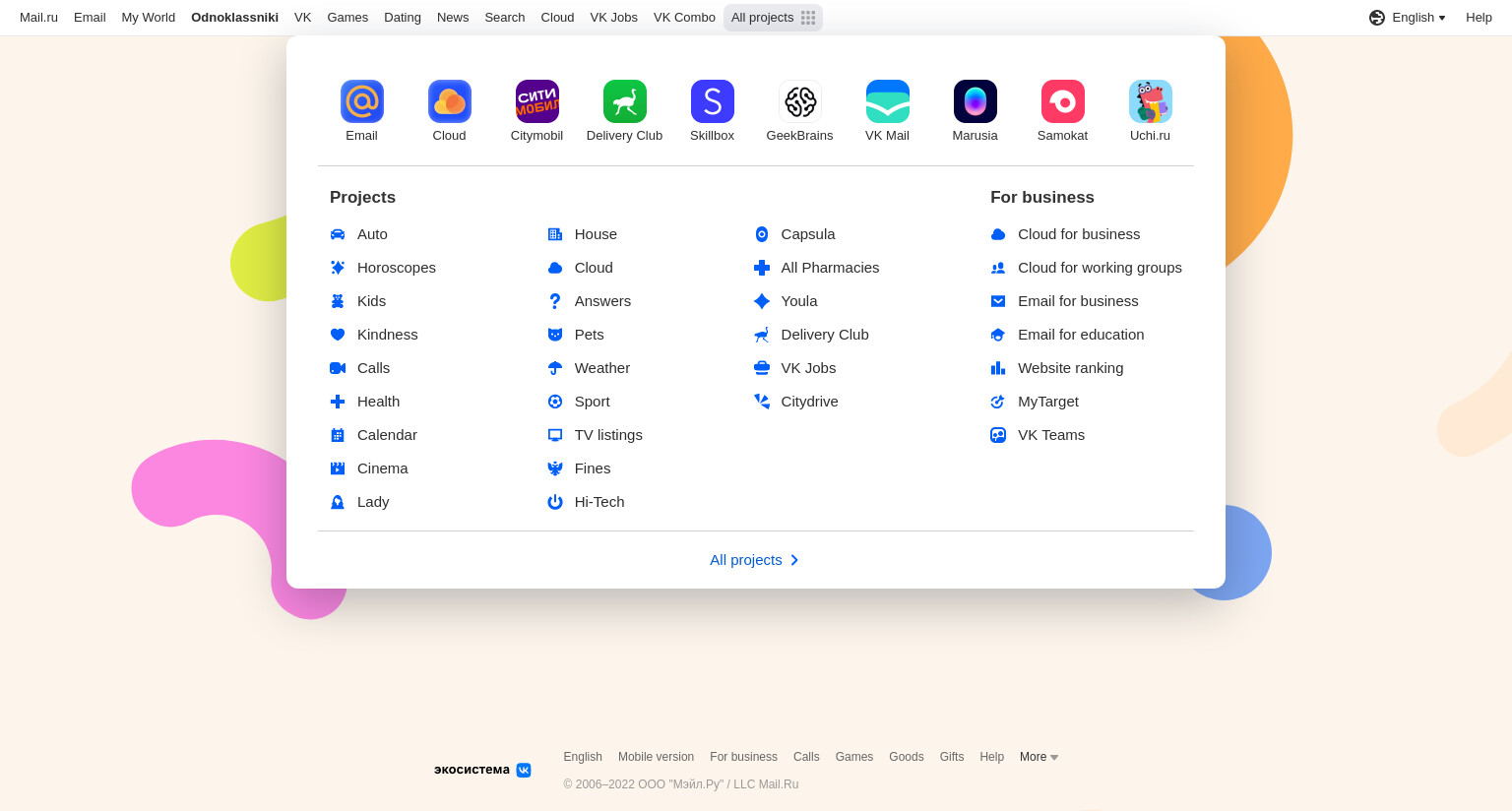This screenshot has height=811, width=1512.
Task: Click Goods in the footer
Action: (x=907, y=757)
